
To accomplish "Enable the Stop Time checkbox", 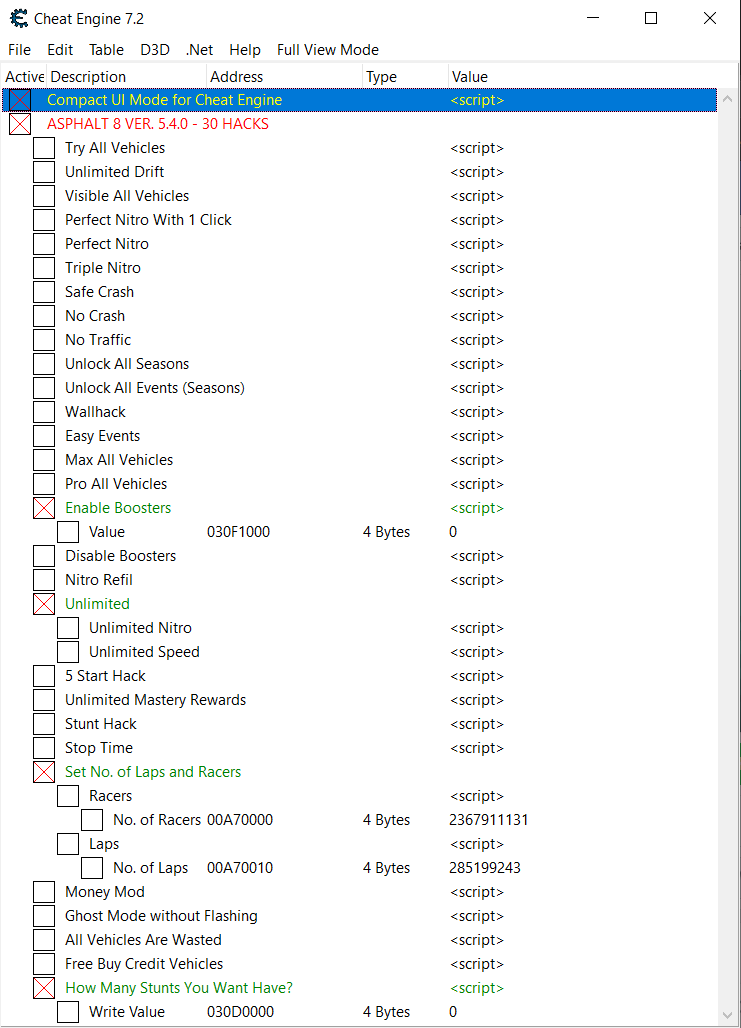I will (x=44, y=748).
